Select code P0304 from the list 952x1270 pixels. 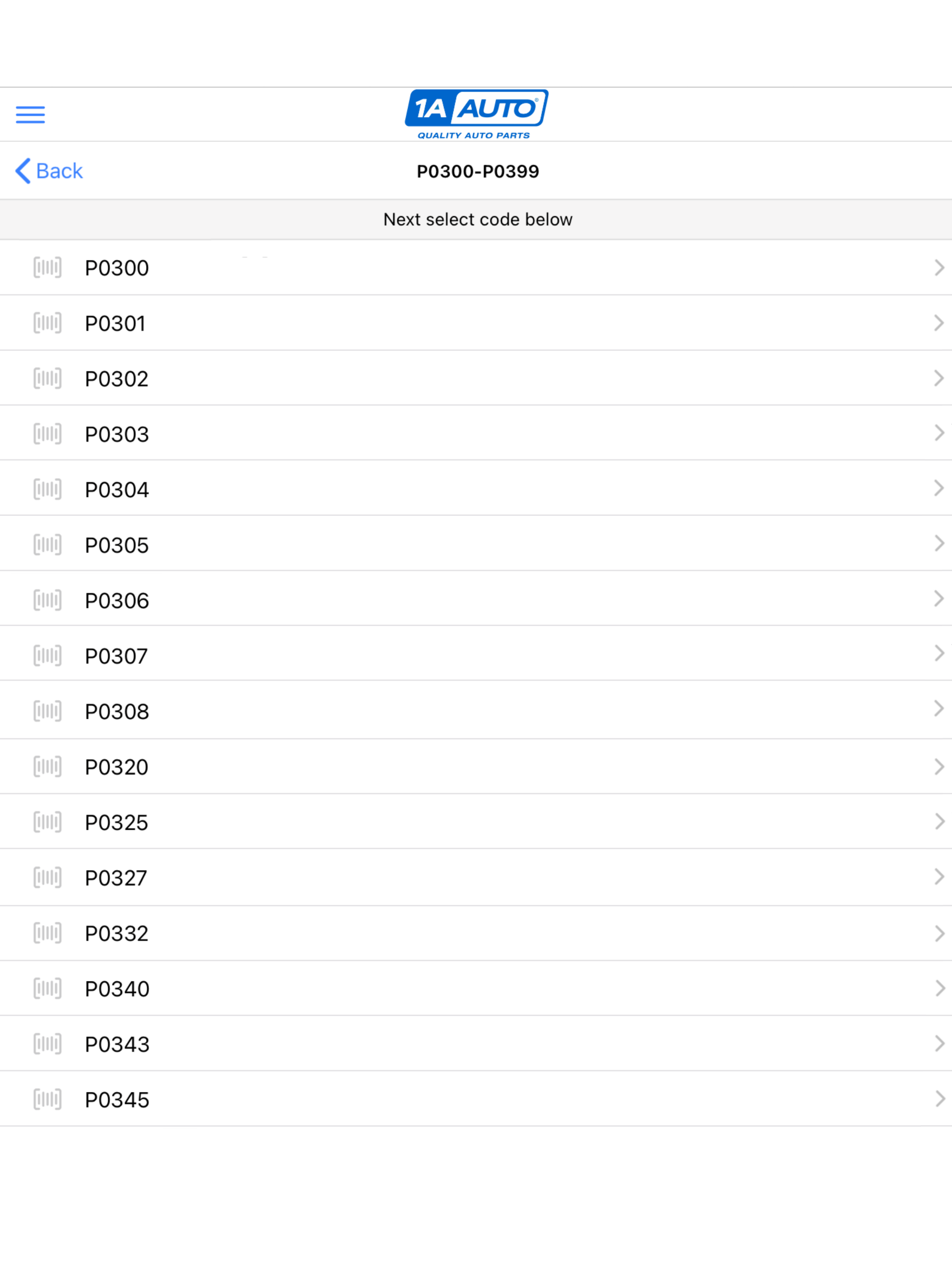pos(117,490)
